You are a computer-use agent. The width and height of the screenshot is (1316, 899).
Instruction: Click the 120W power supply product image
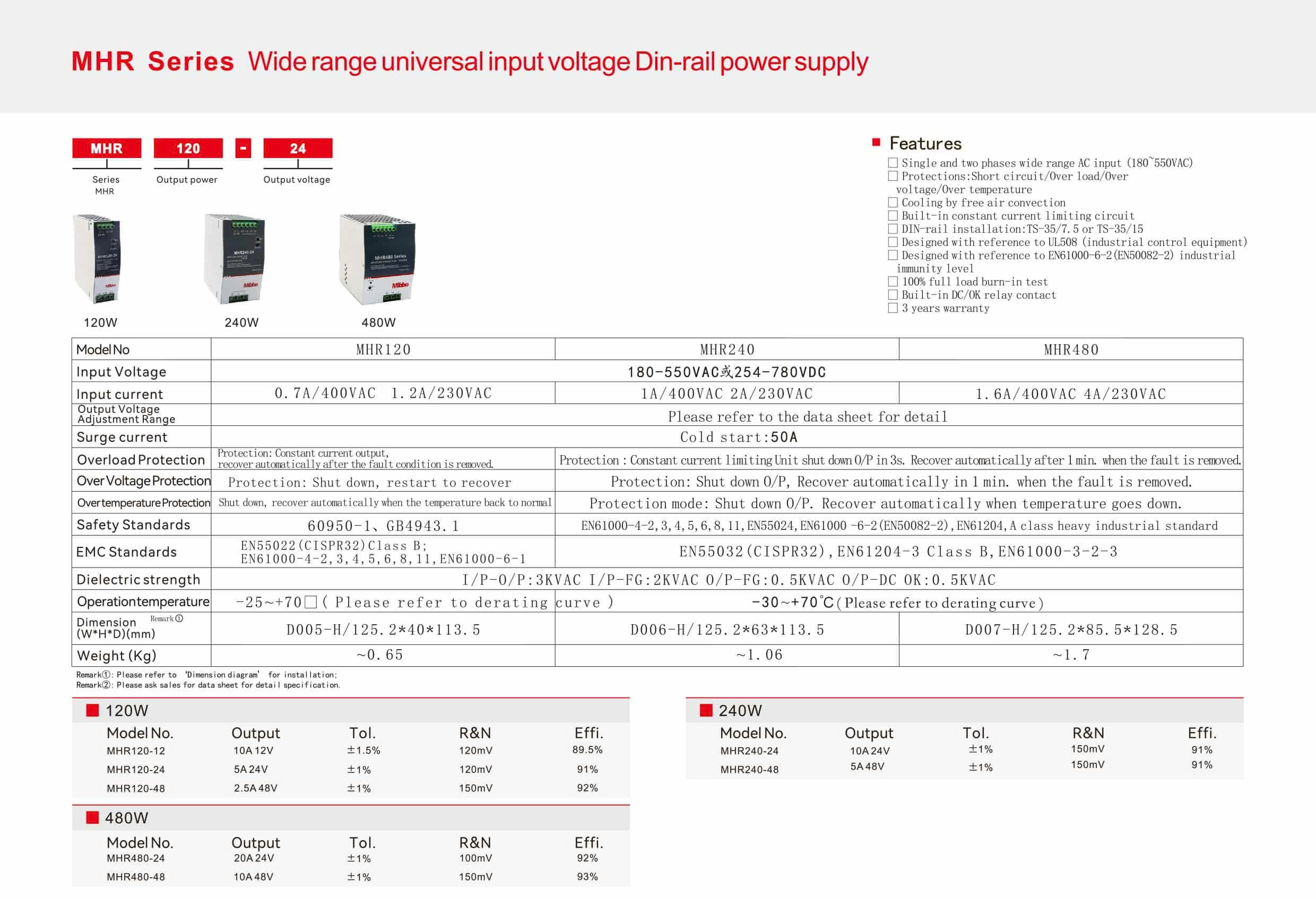[97, 258]
